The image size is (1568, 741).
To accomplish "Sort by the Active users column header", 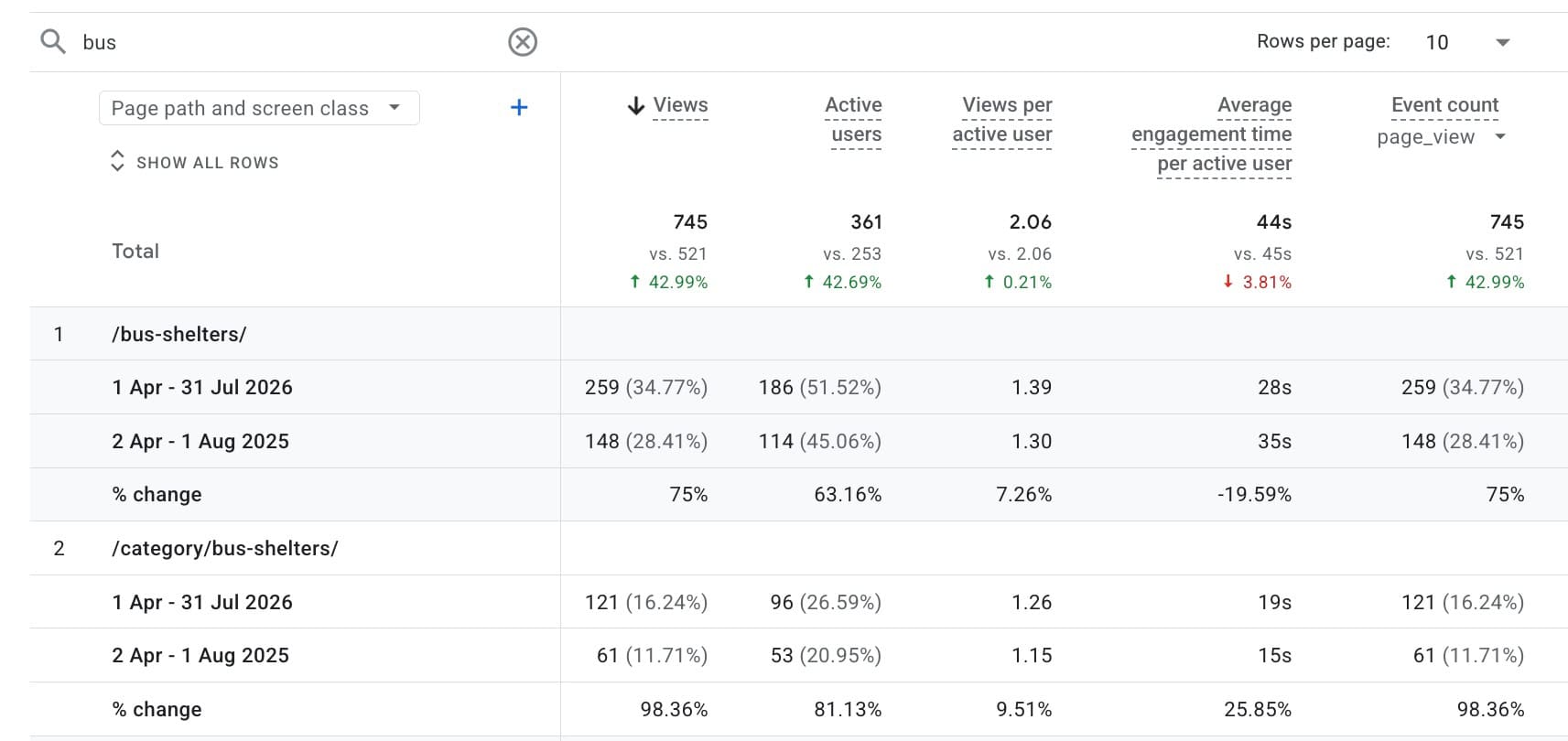I will (x=855, y=120).
